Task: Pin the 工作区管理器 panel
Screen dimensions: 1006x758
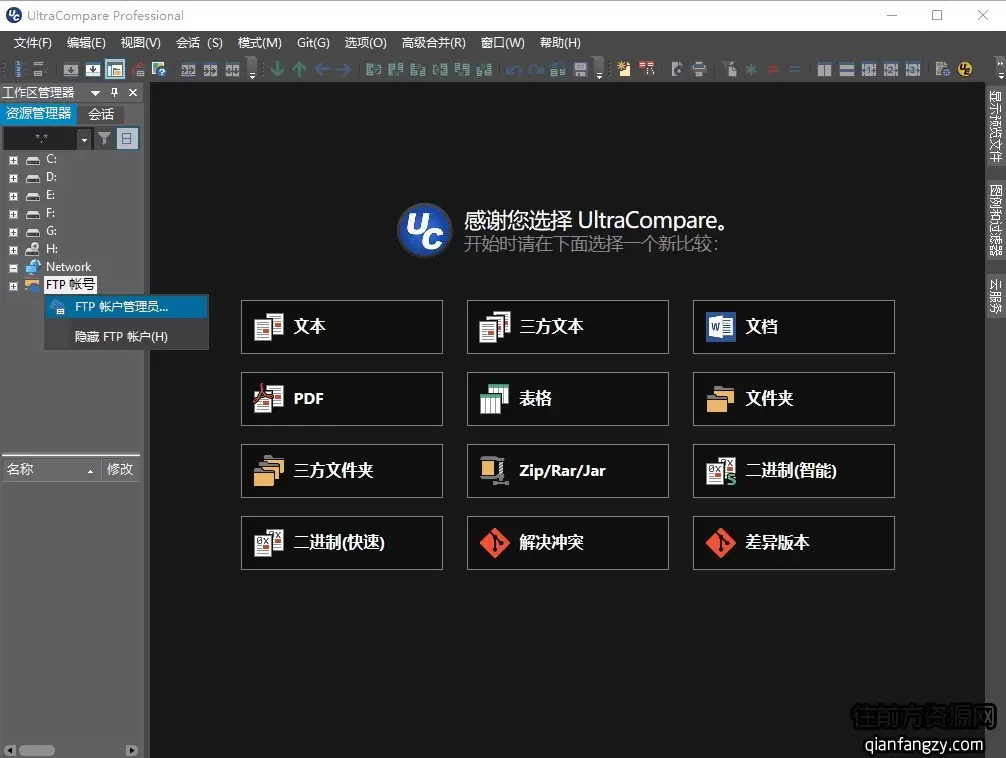Action: click(114, 92)
